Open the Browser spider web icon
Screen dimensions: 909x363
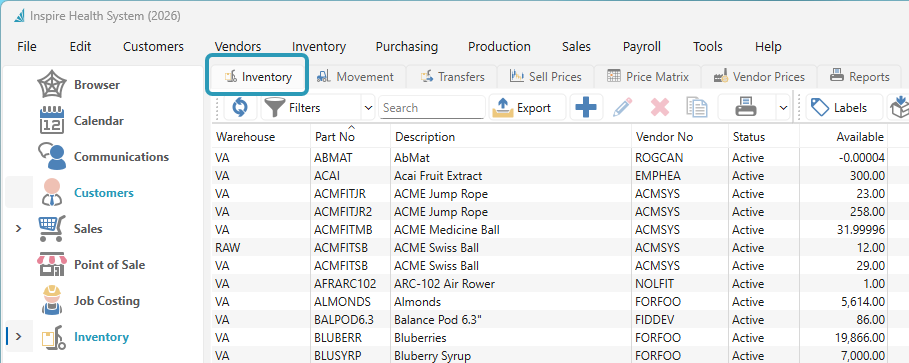point(52,85)
